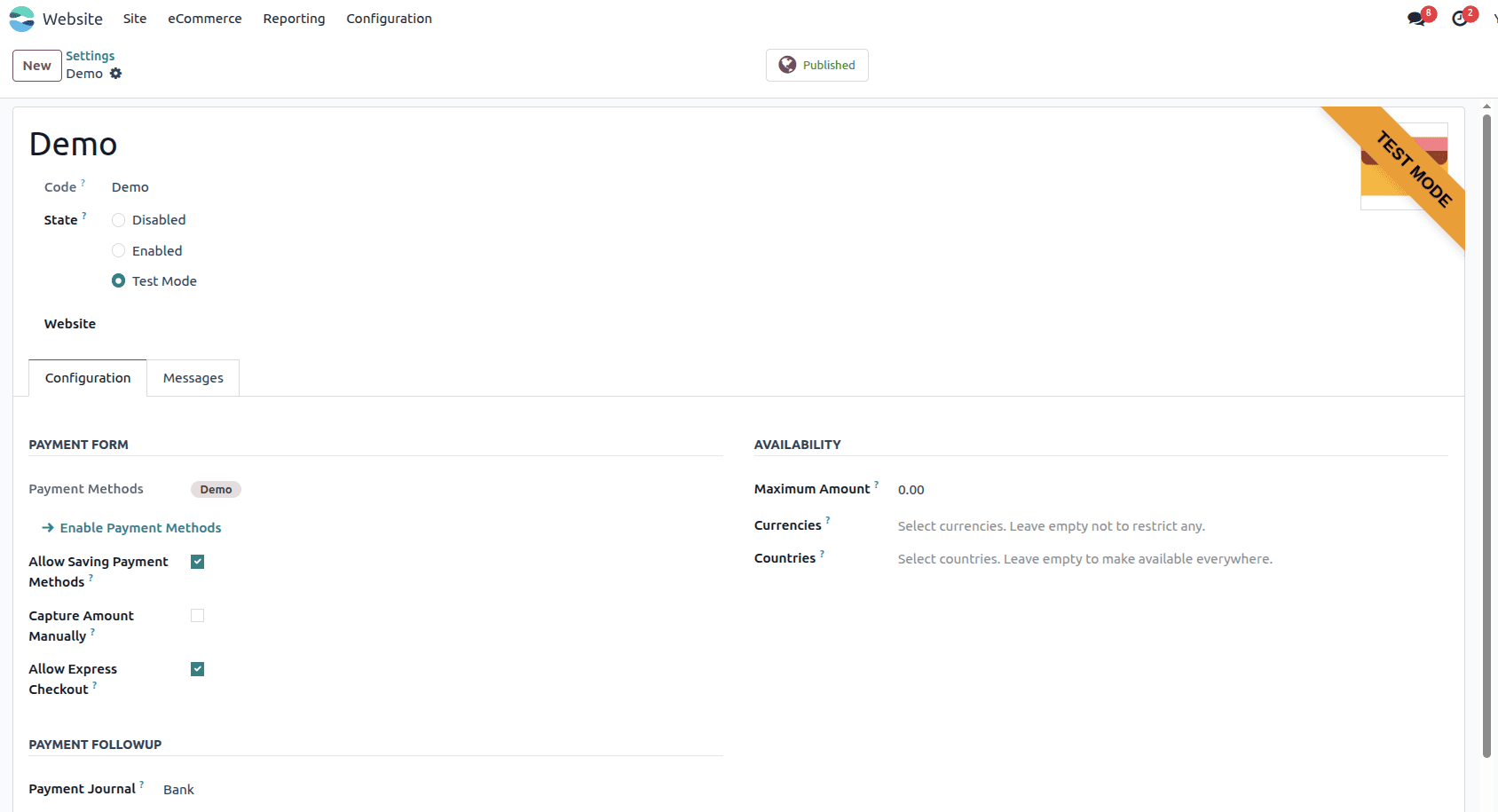Select the Enabled state radio button
The height and width of the screenshot is (812, 1498).
tap(118, 250)
